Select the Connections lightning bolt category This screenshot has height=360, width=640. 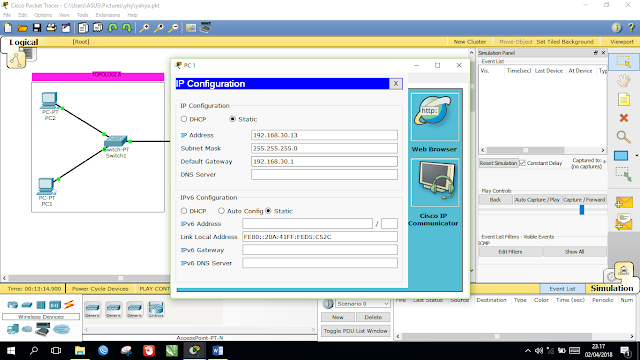coord(69,304)
